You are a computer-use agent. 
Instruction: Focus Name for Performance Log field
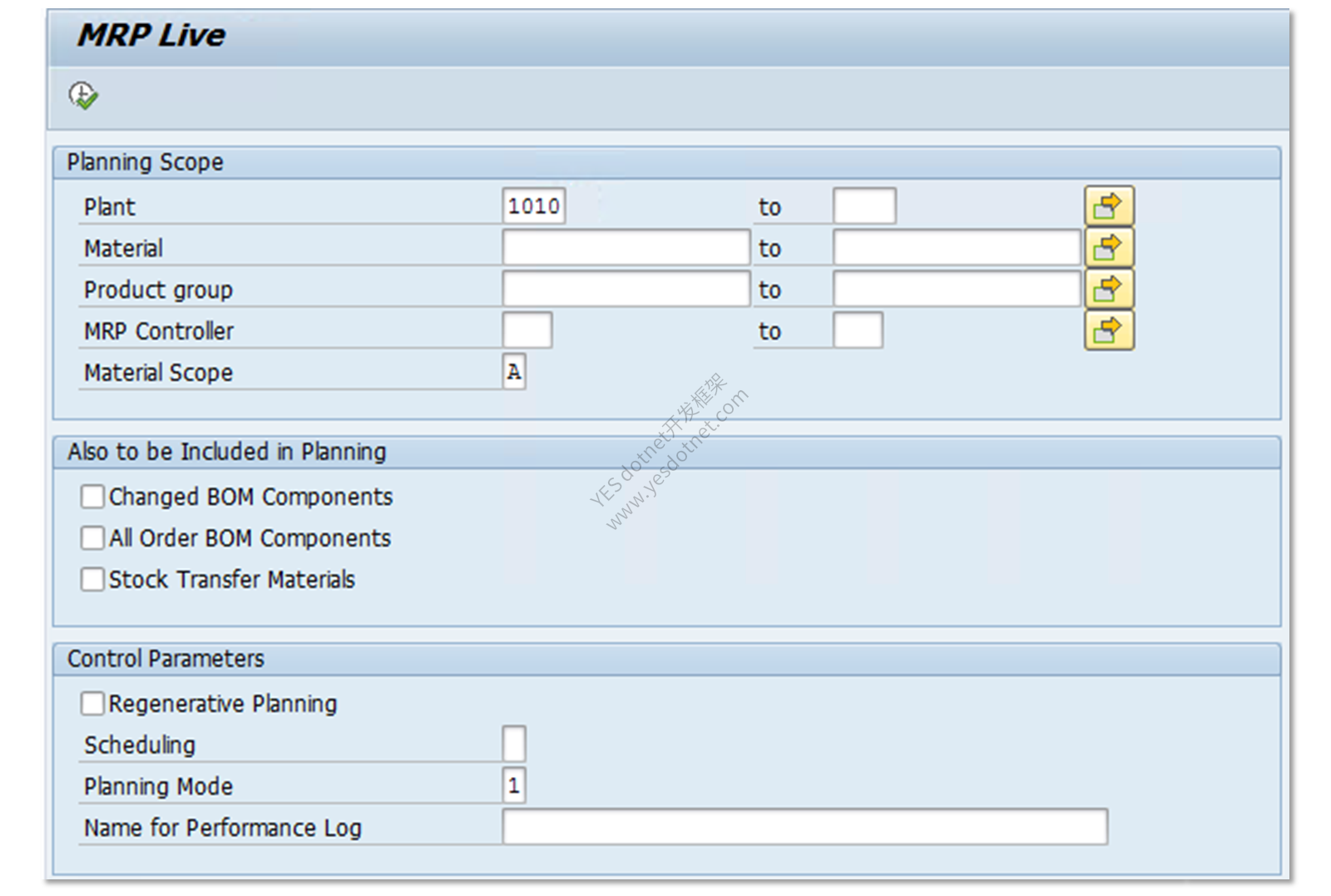coord(804,827)
